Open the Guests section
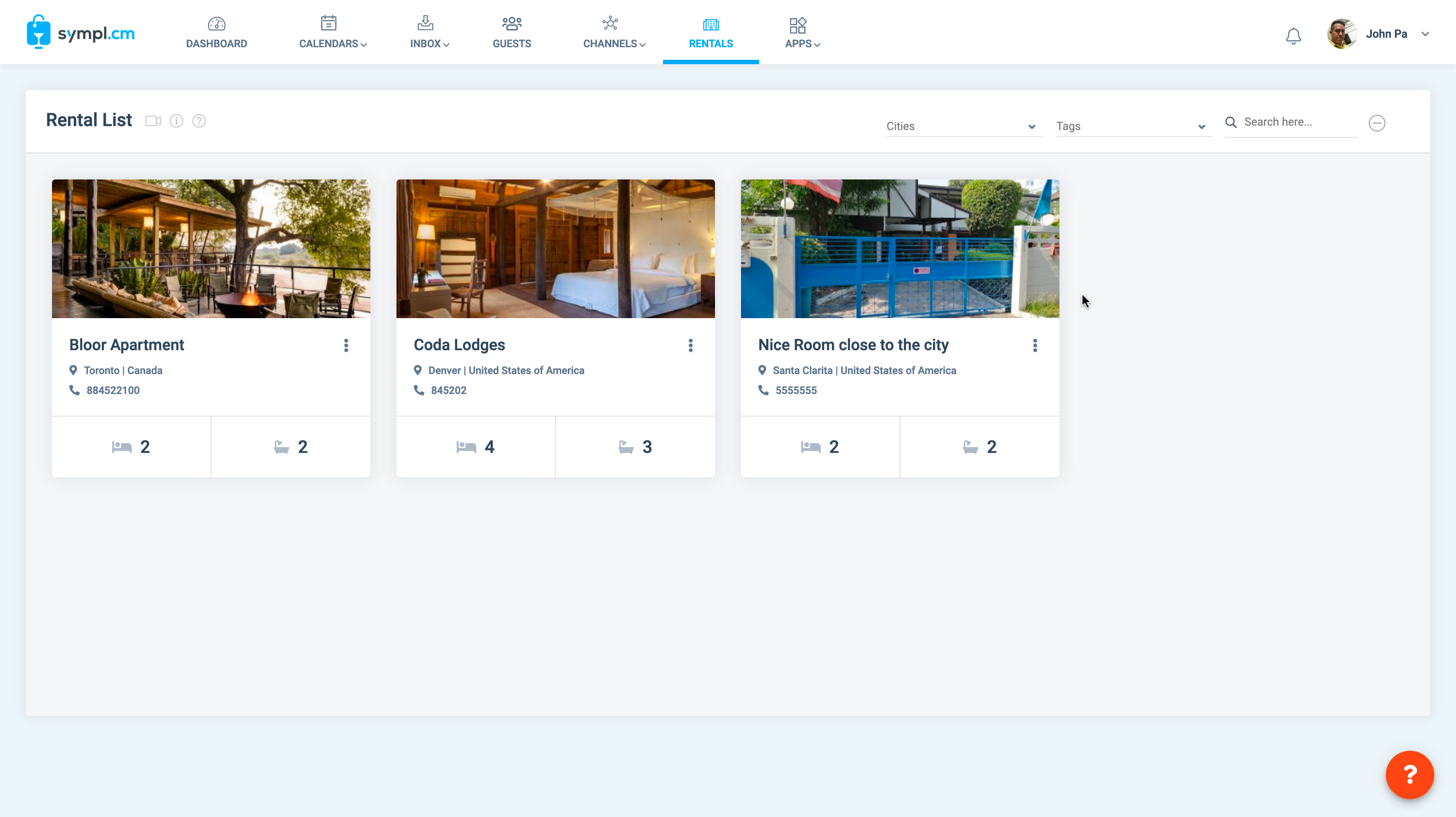Screen dimensions: 1456x817 pyautogui.click(x=511, y=32)
